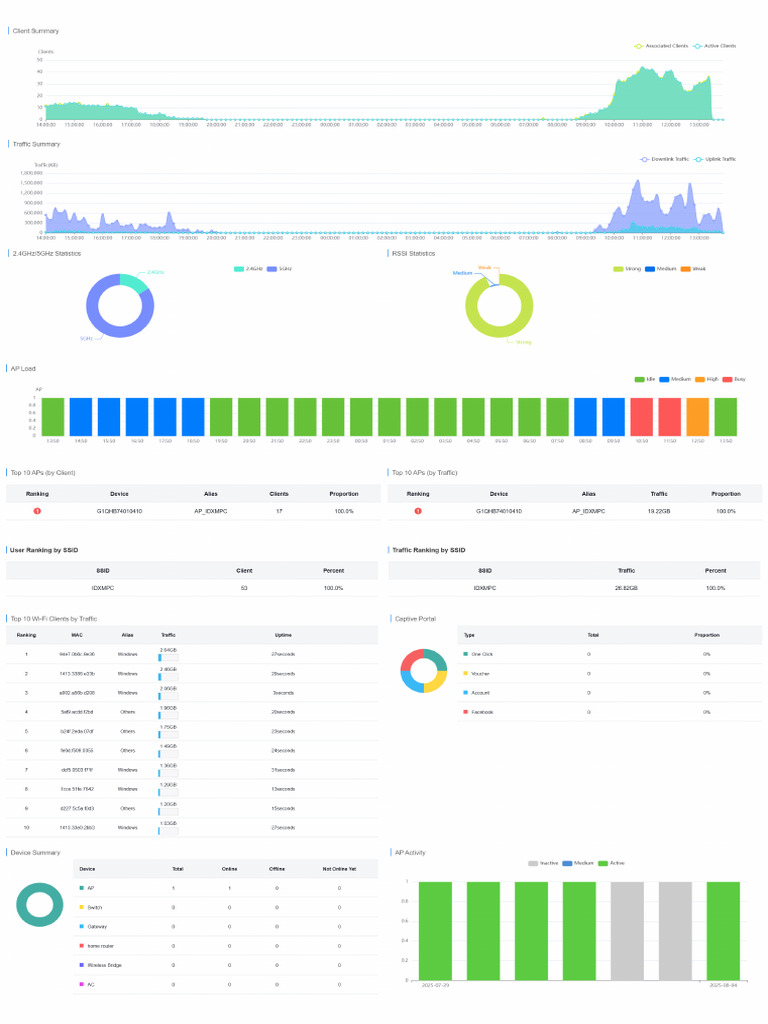The width and height of the screenshot is (768, 1024).
Task: Click the Uptime column header in Wi-Fi Clients
Action: click(x=283, y=635)
